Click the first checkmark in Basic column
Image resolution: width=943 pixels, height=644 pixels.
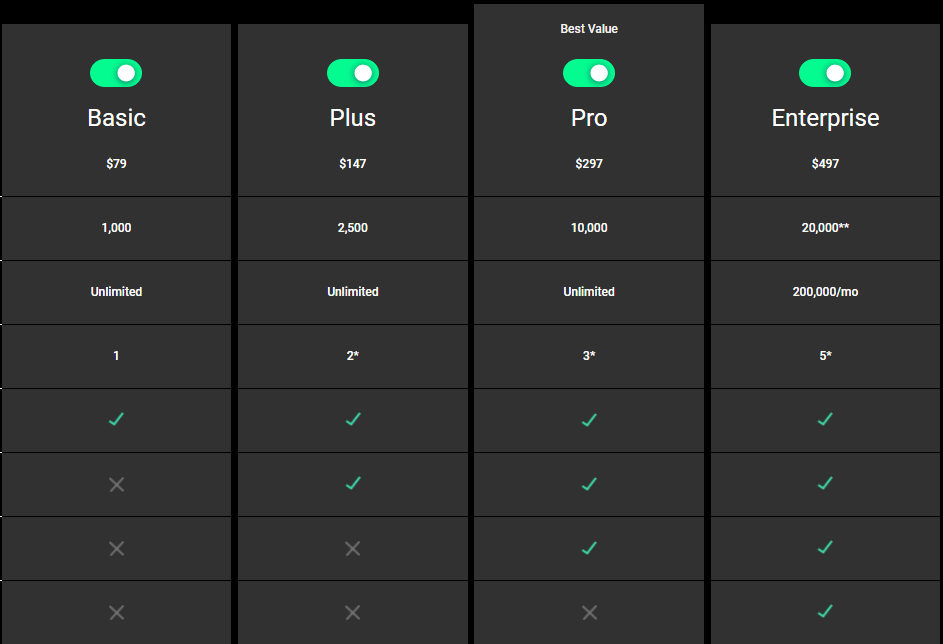pos(116,419)
